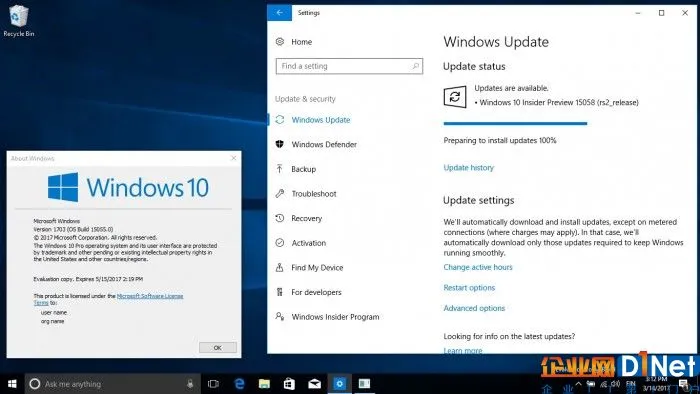This screenshot has width=700, height=394.
Task: Open Task View
Action: point(213,384)
